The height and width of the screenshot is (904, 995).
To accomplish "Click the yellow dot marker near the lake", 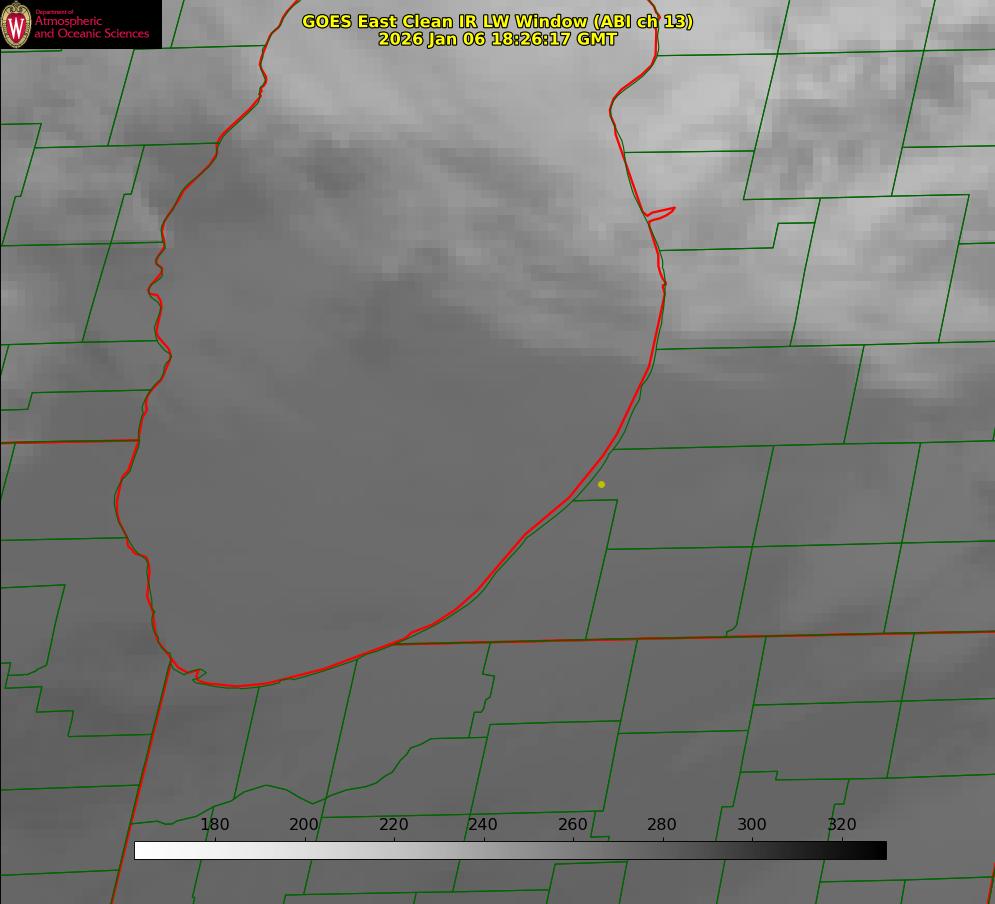I will click(601, 484).
